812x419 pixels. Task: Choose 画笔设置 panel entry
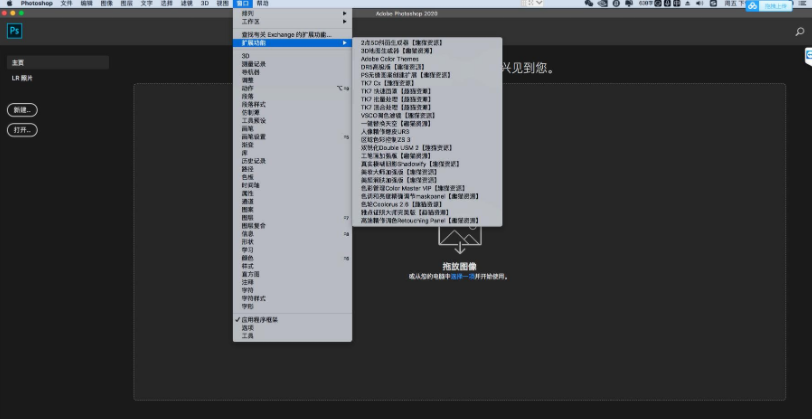point(292,137)
